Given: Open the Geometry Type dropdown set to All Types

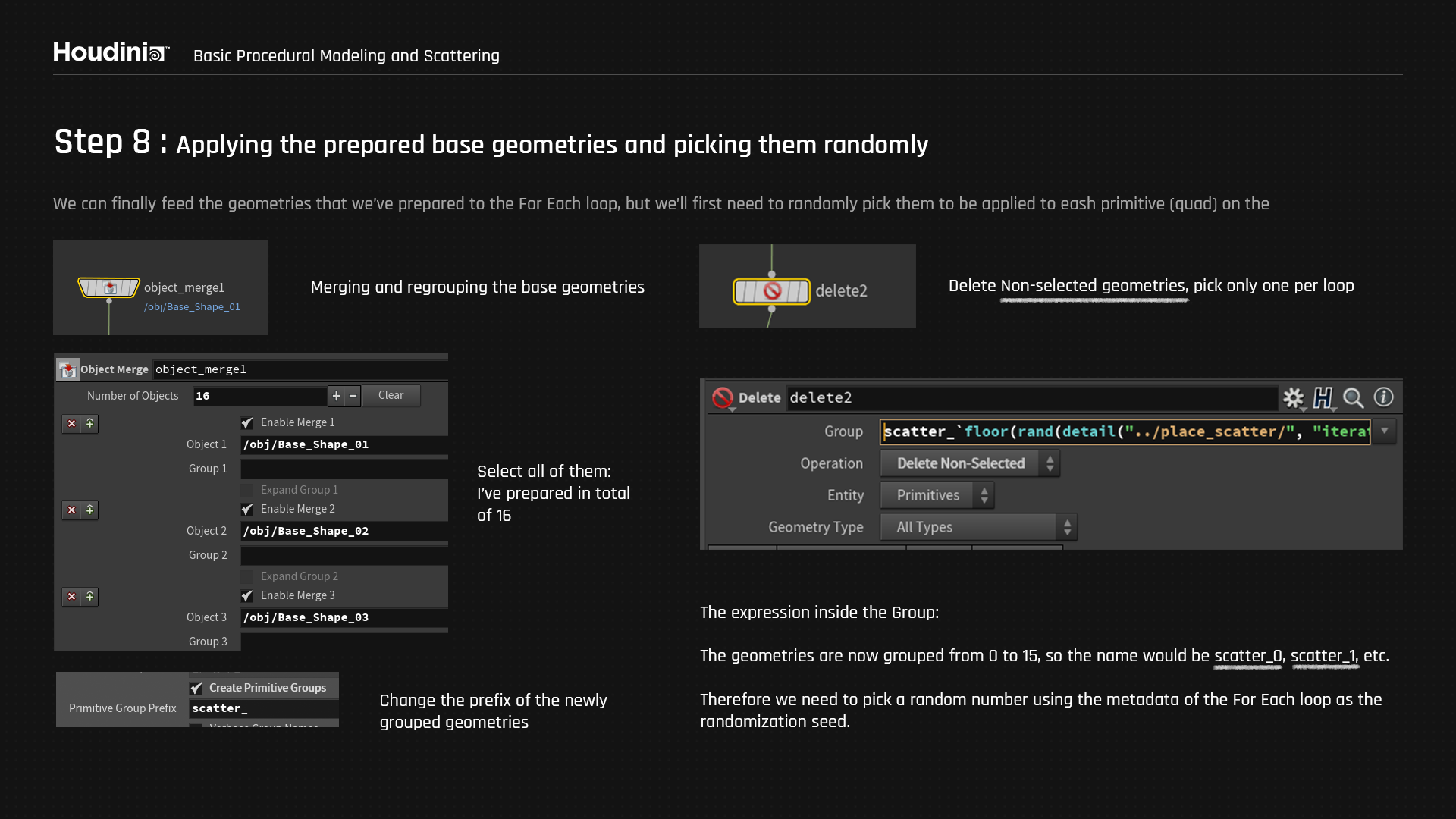Looking at the screenshot, I should click(x=978, y=527).
